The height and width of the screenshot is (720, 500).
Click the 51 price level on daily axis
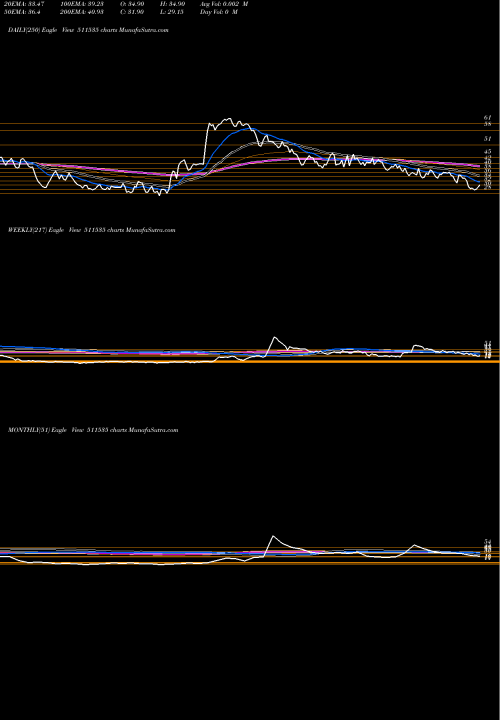[487, 139]
